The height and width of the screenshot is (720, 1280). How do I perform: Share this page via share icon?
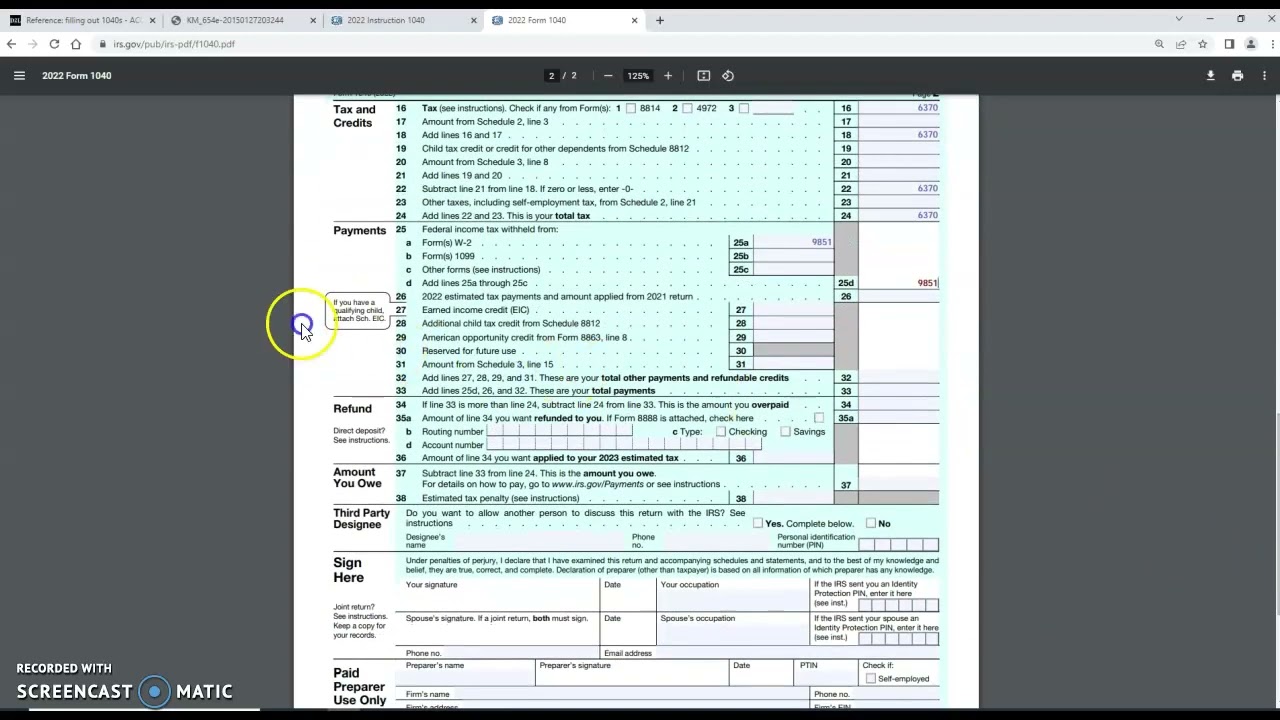pos(1181,44)
